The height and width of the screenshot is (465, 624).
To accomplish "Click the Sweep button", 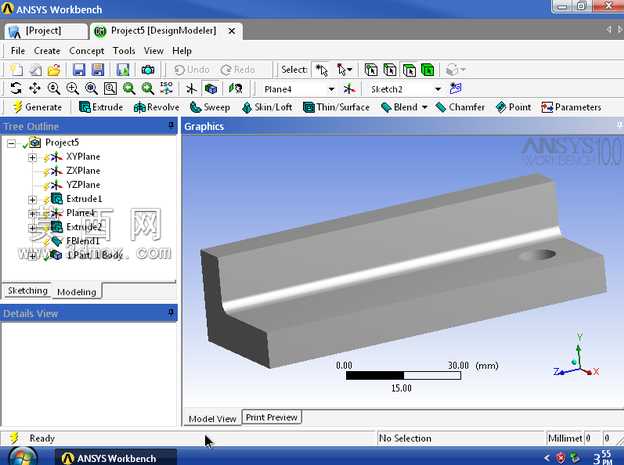I will coord(210,107).
